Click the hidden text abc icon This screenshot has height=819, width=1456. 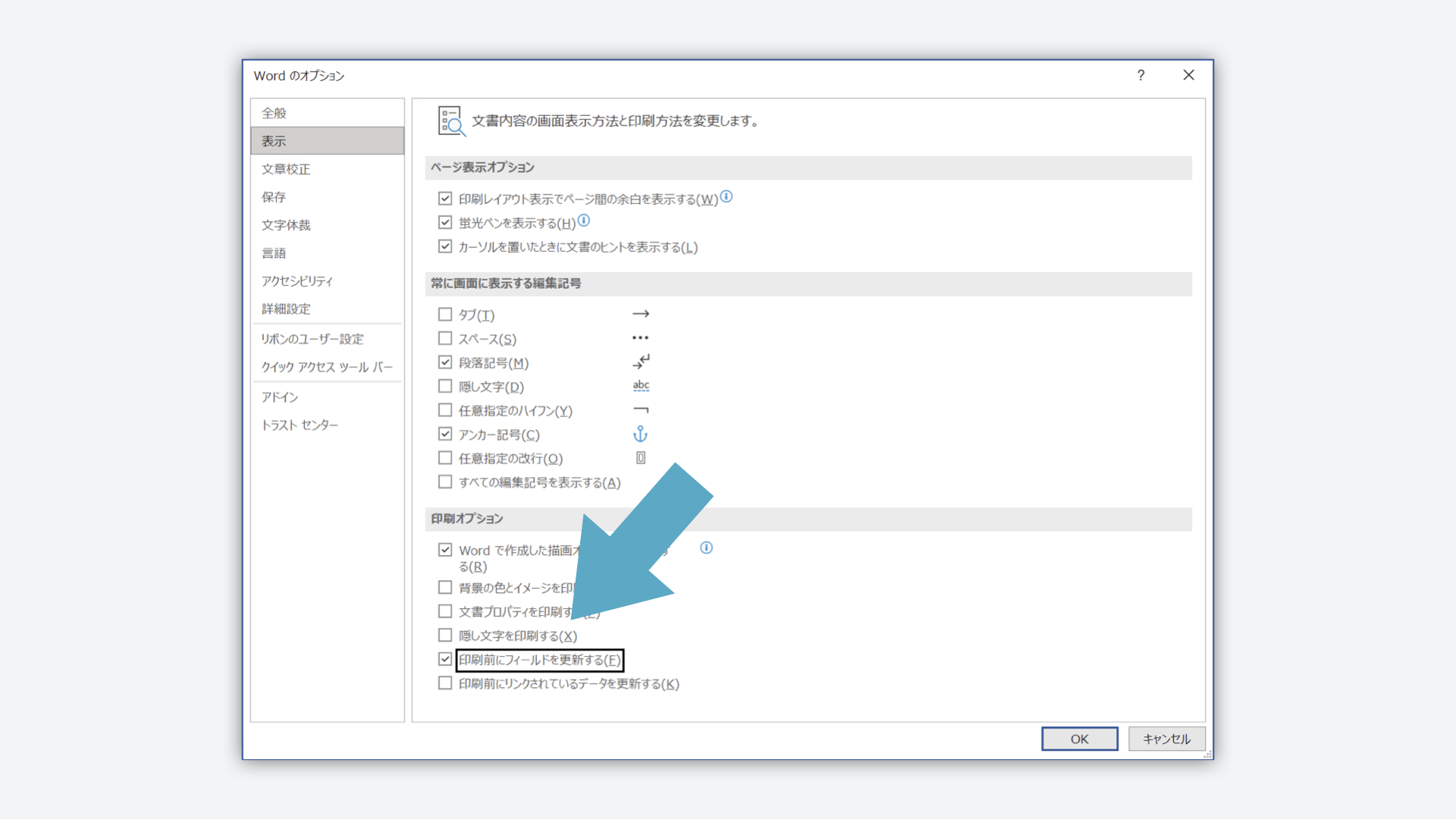tap(641, 386)
